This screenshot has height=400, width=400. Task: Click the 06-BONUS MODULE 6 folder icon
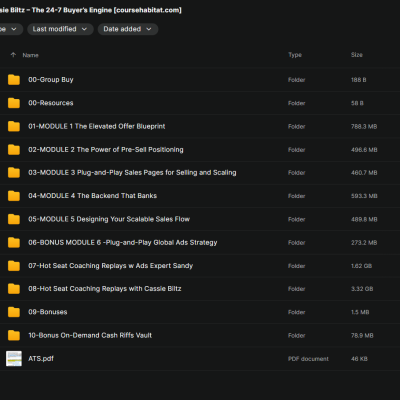tap(14, 243)
